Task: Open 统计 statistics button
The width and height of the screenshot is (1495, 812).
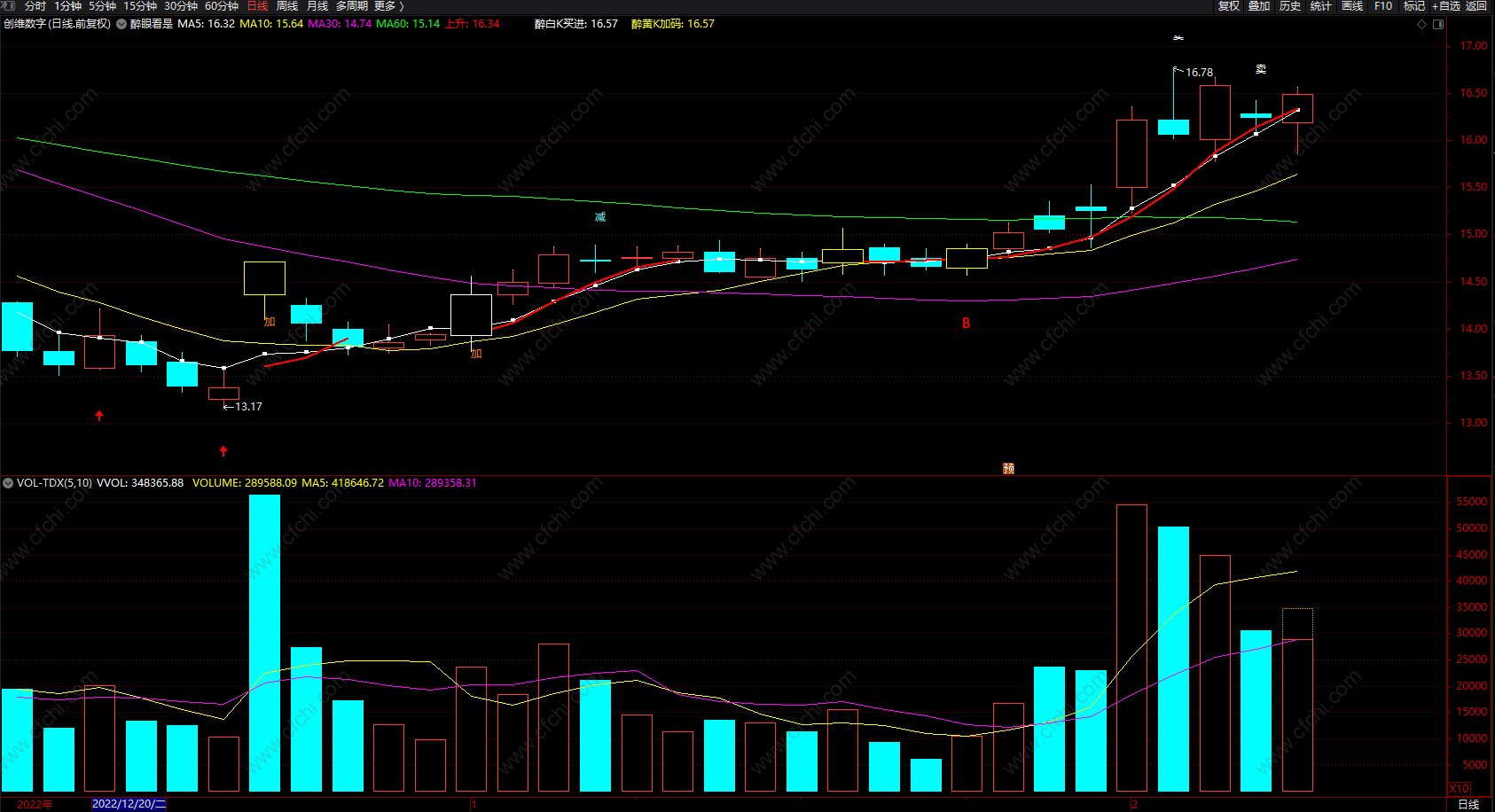Action: coord(1321,6)
